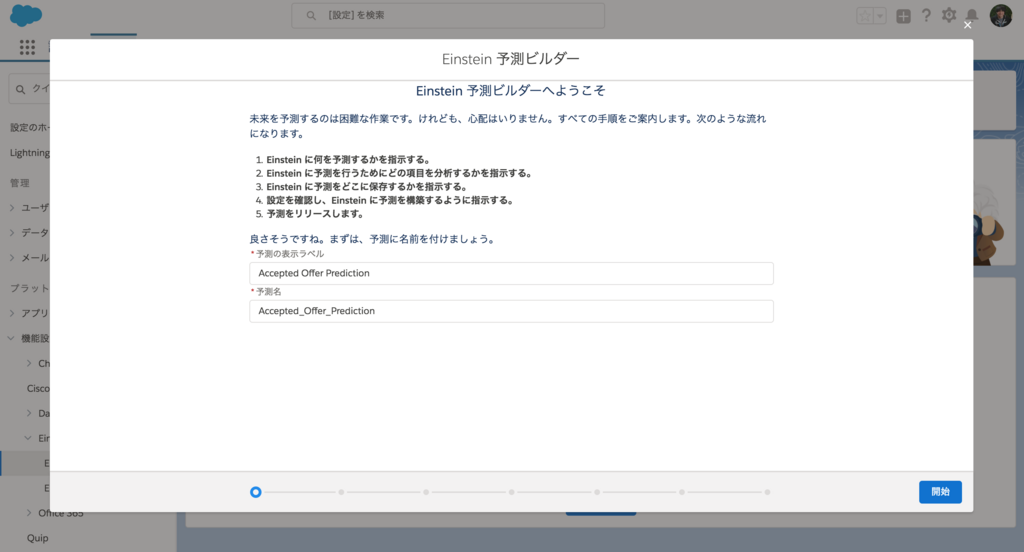This screenshot has width=1024, height=552.
Task: Open the favorites star icon
Action: (865, 16)
